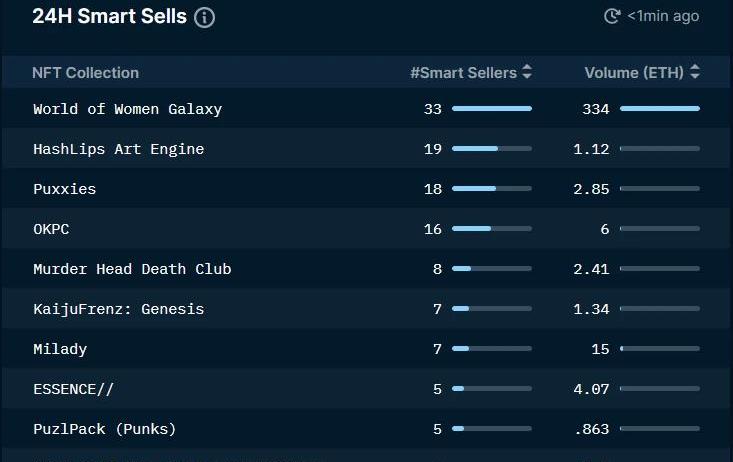Sort by Volume (ETH) arrows
Viewport: 733px width, 462px height.
(695, 72)
